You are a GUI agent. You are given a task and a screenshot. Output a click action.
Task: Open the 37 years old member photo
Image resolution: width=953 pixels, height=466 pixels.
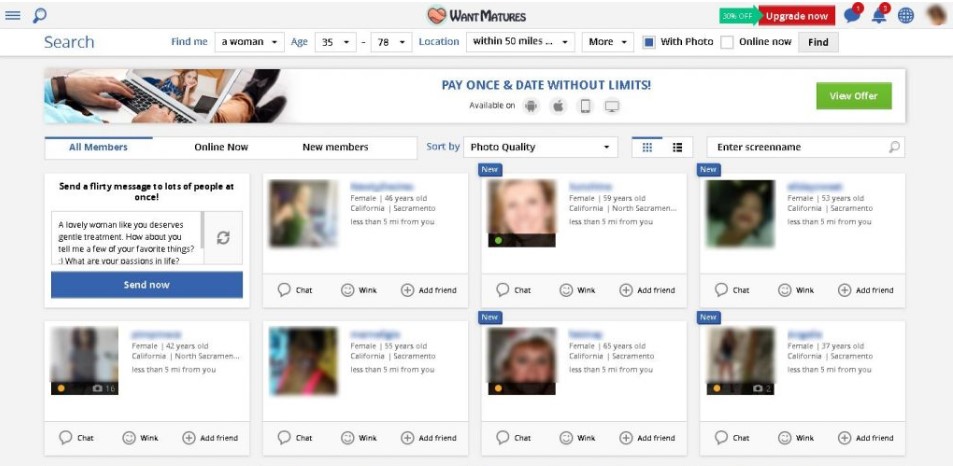click(x=740, y=361)
